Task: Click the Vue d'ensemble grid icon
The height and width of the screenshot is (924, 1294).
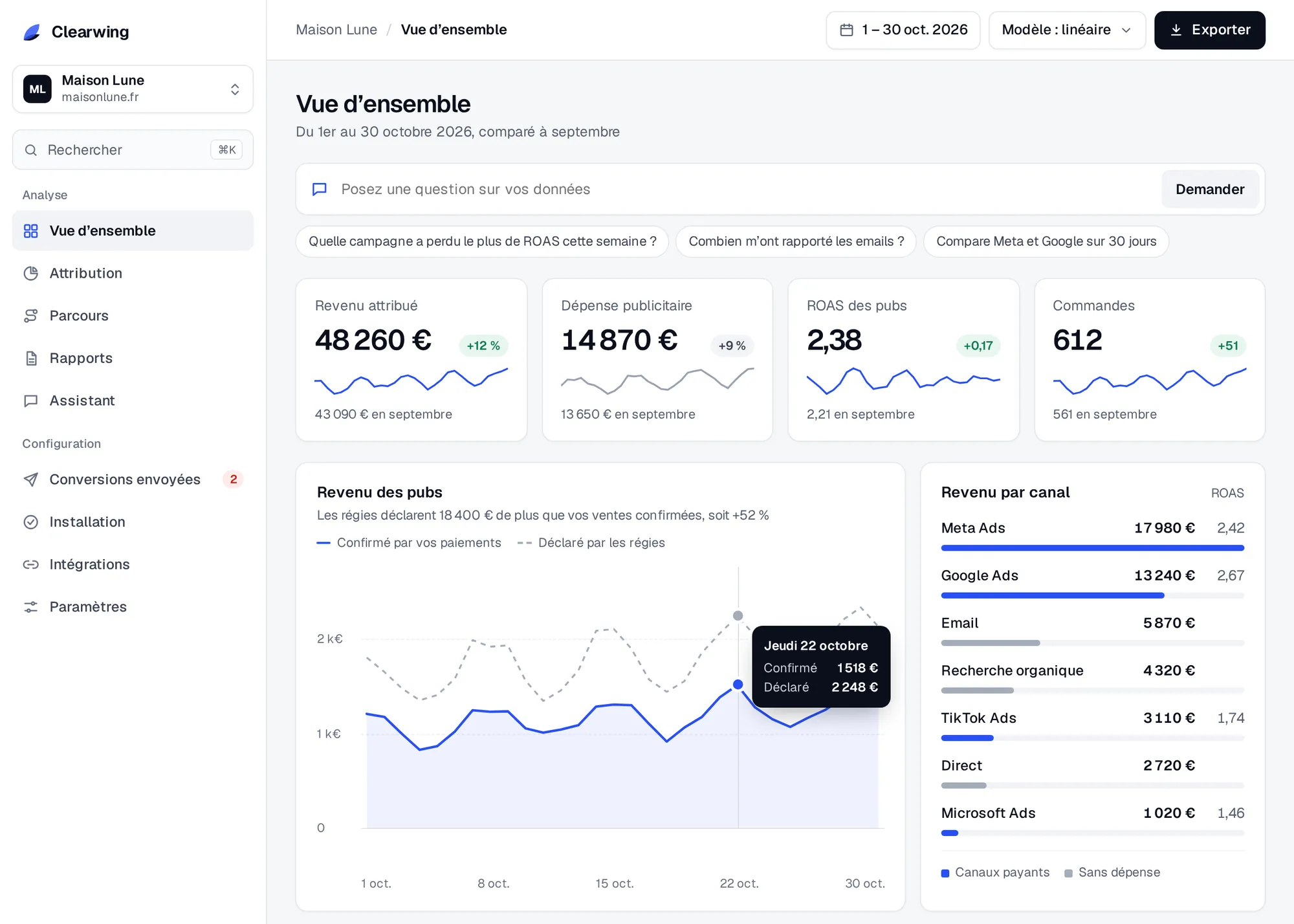Action: (30, 231)
